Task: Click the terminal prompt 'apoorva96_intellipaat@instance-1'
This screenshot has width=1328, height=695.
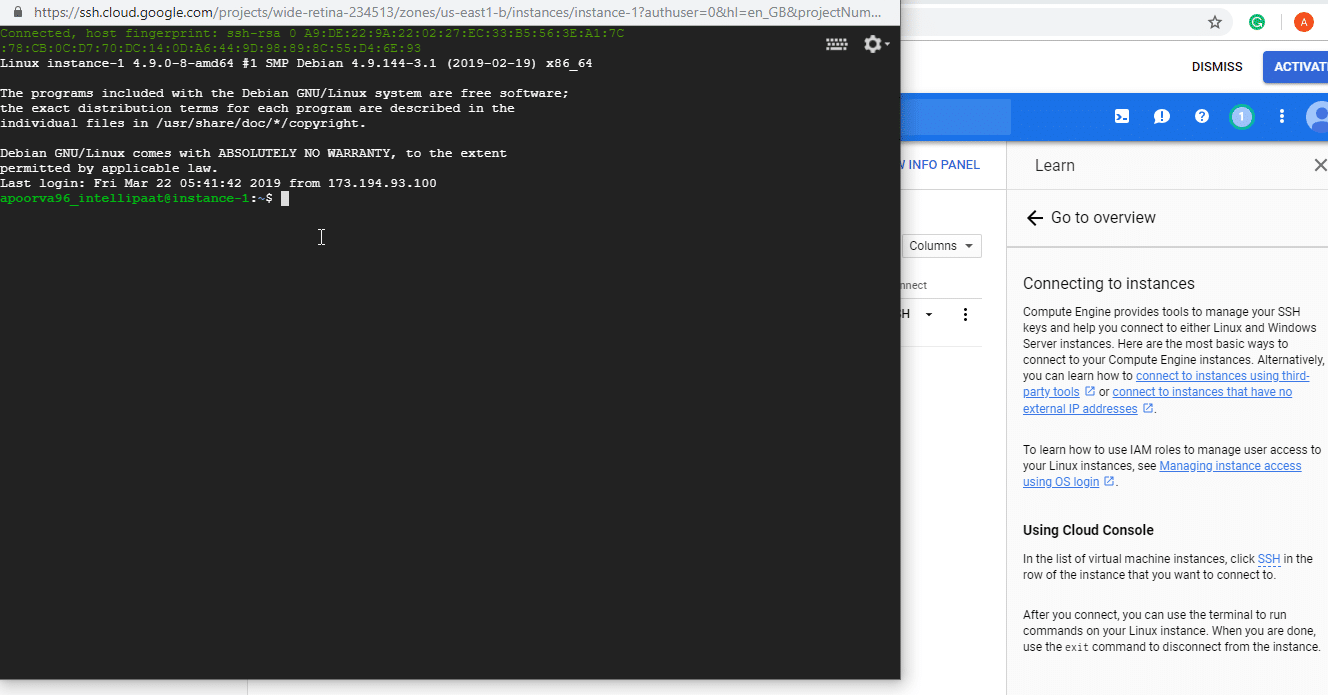Action: tap(124, 199)
